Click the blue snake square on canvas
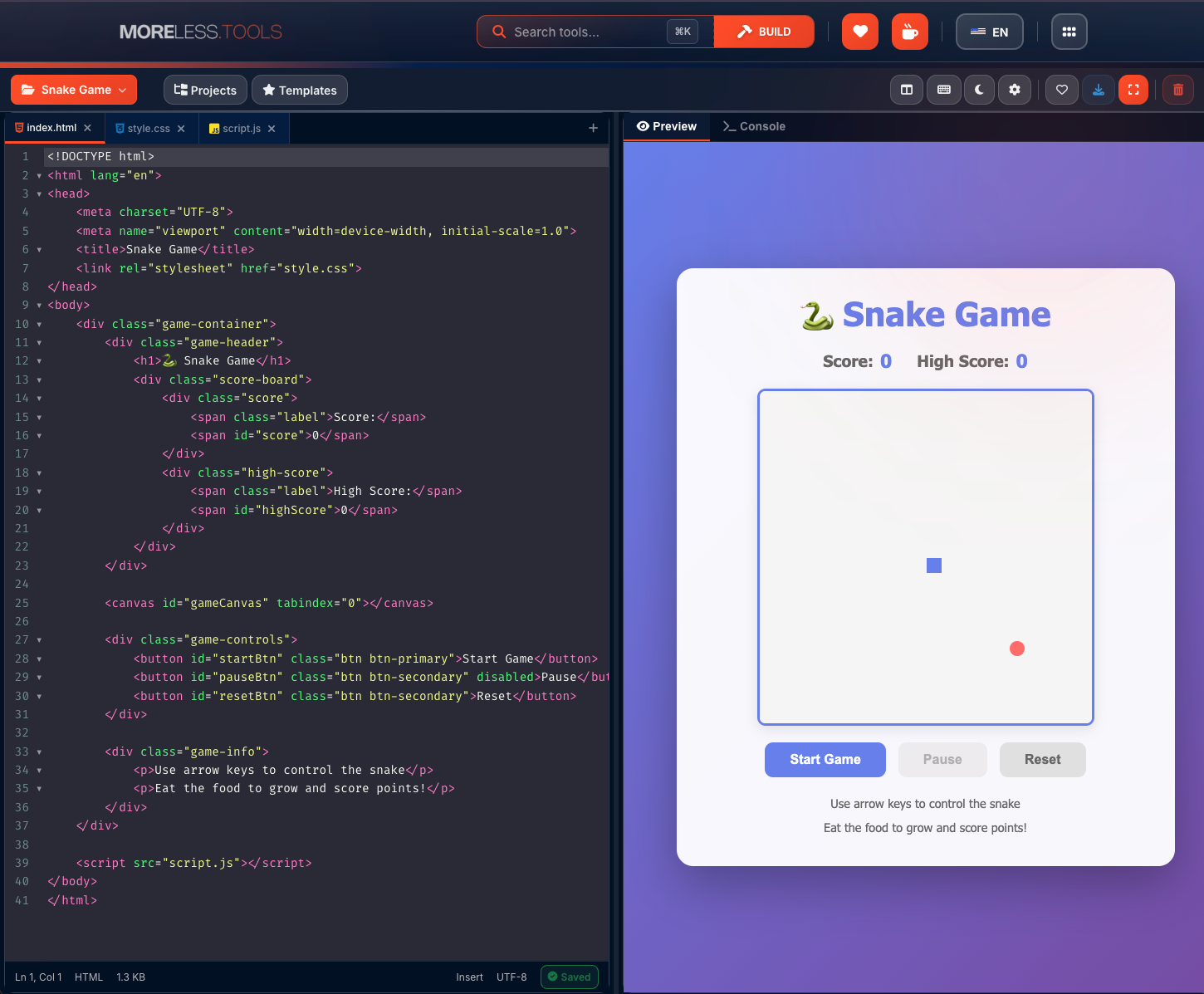This screenshot has height=994, width=1204. 934,566
